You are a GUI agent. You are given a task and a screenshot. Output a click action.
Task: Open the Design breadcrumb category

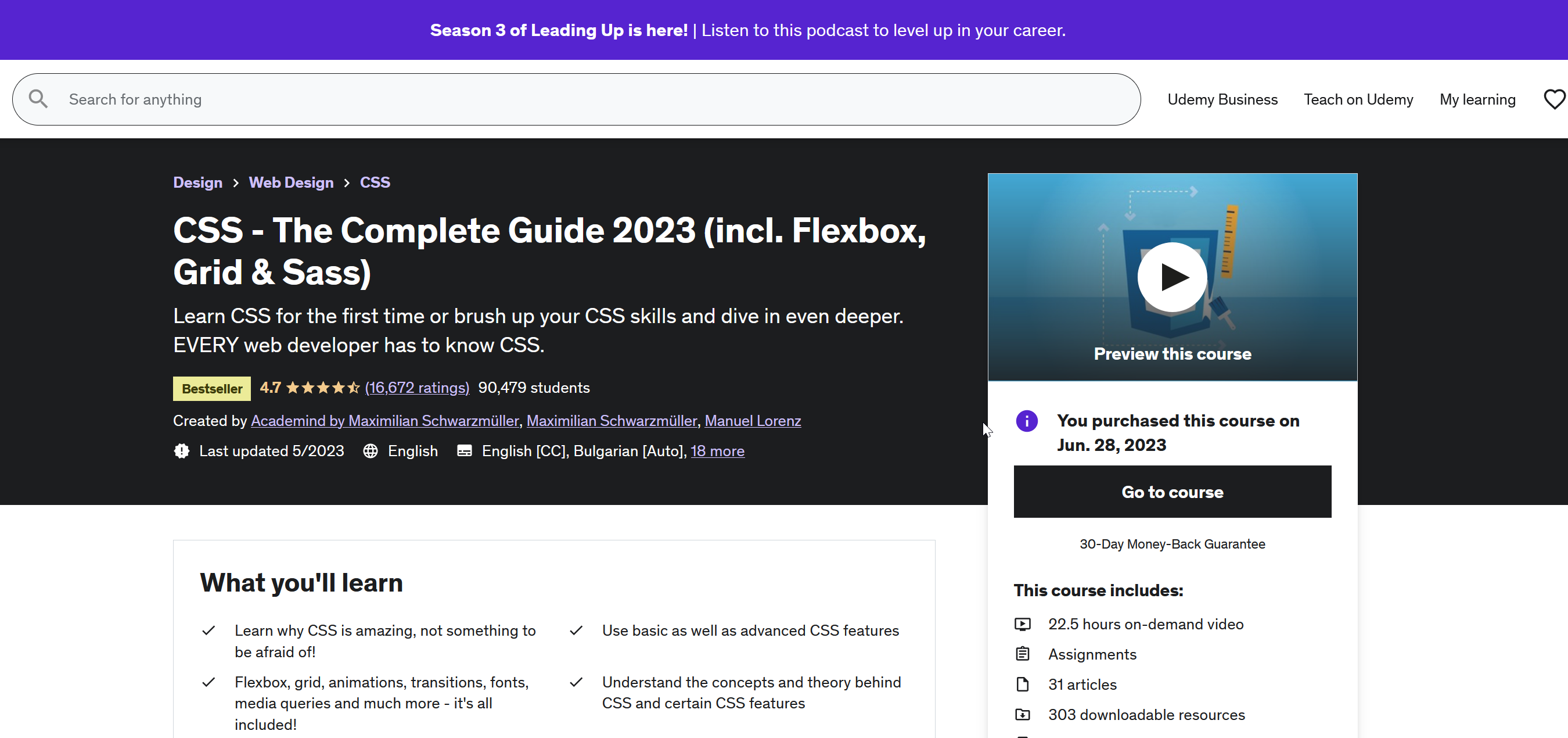[x=197, y=182]
